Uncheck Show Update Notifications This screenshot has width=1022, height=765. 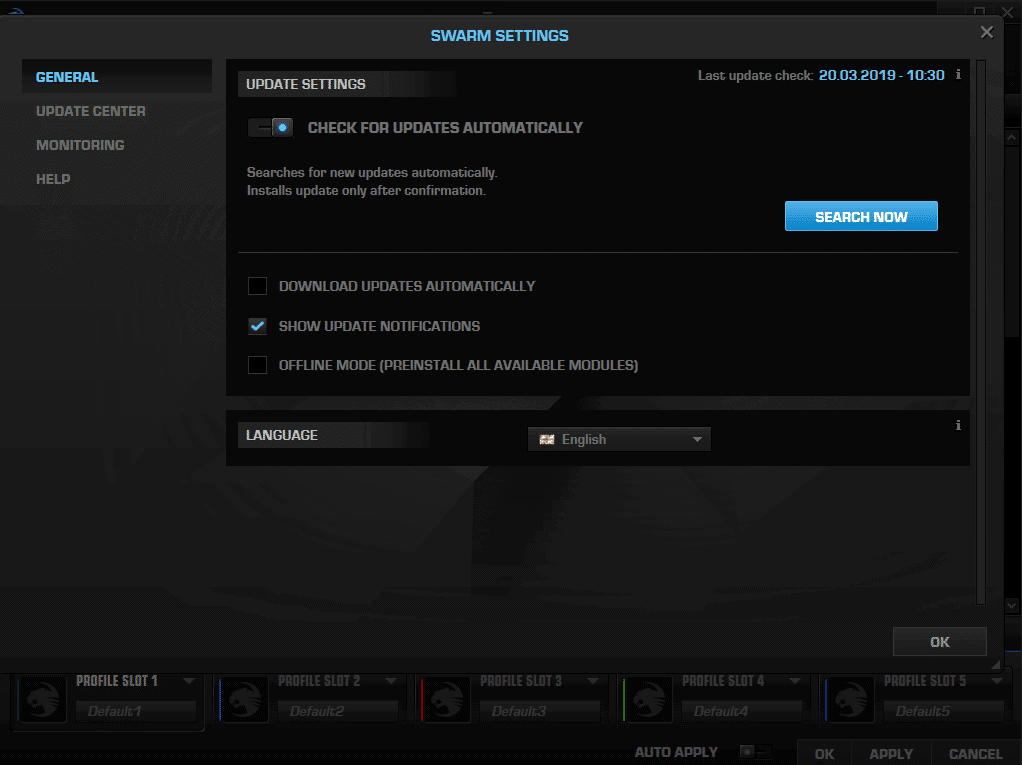(x=257, y=326)
